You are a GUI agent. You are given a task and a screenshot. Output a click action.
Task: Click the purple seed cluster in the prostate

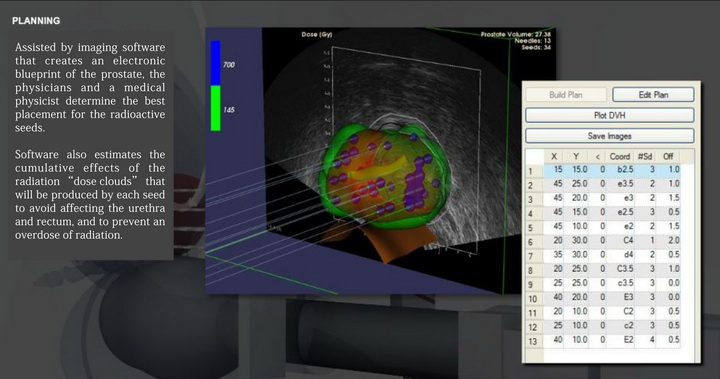416,188
